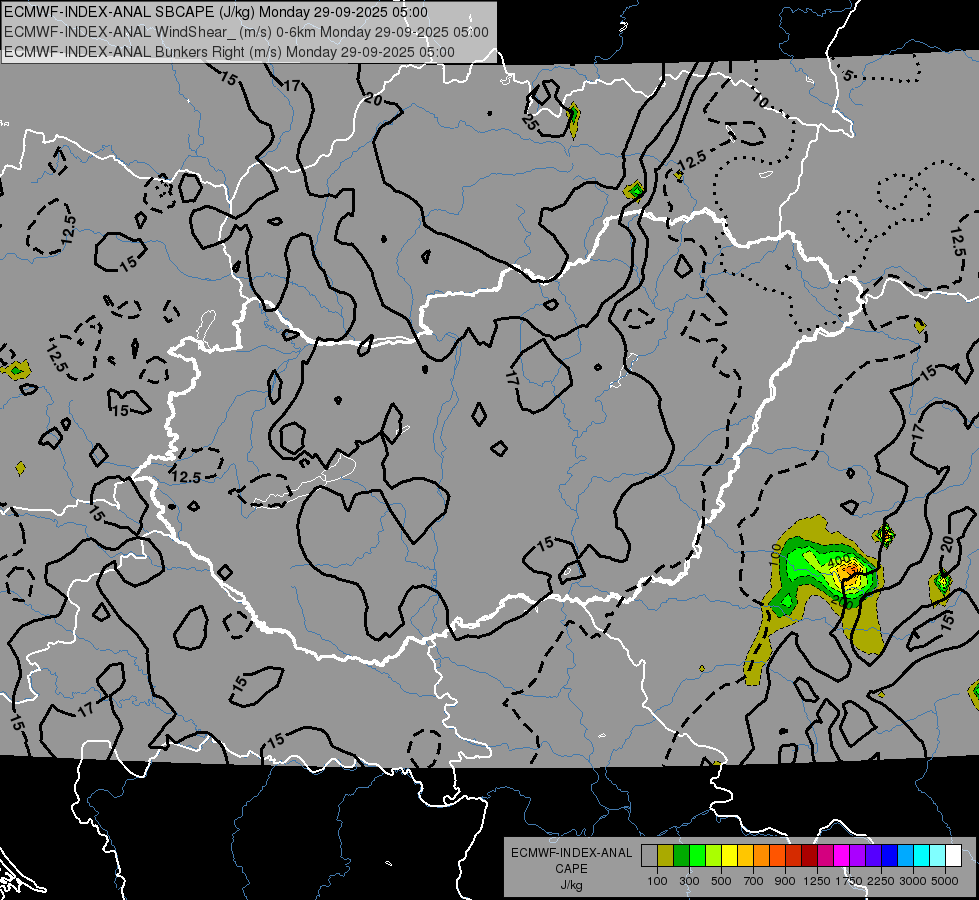Click the dotted 10 contour label

pos(760,99)
